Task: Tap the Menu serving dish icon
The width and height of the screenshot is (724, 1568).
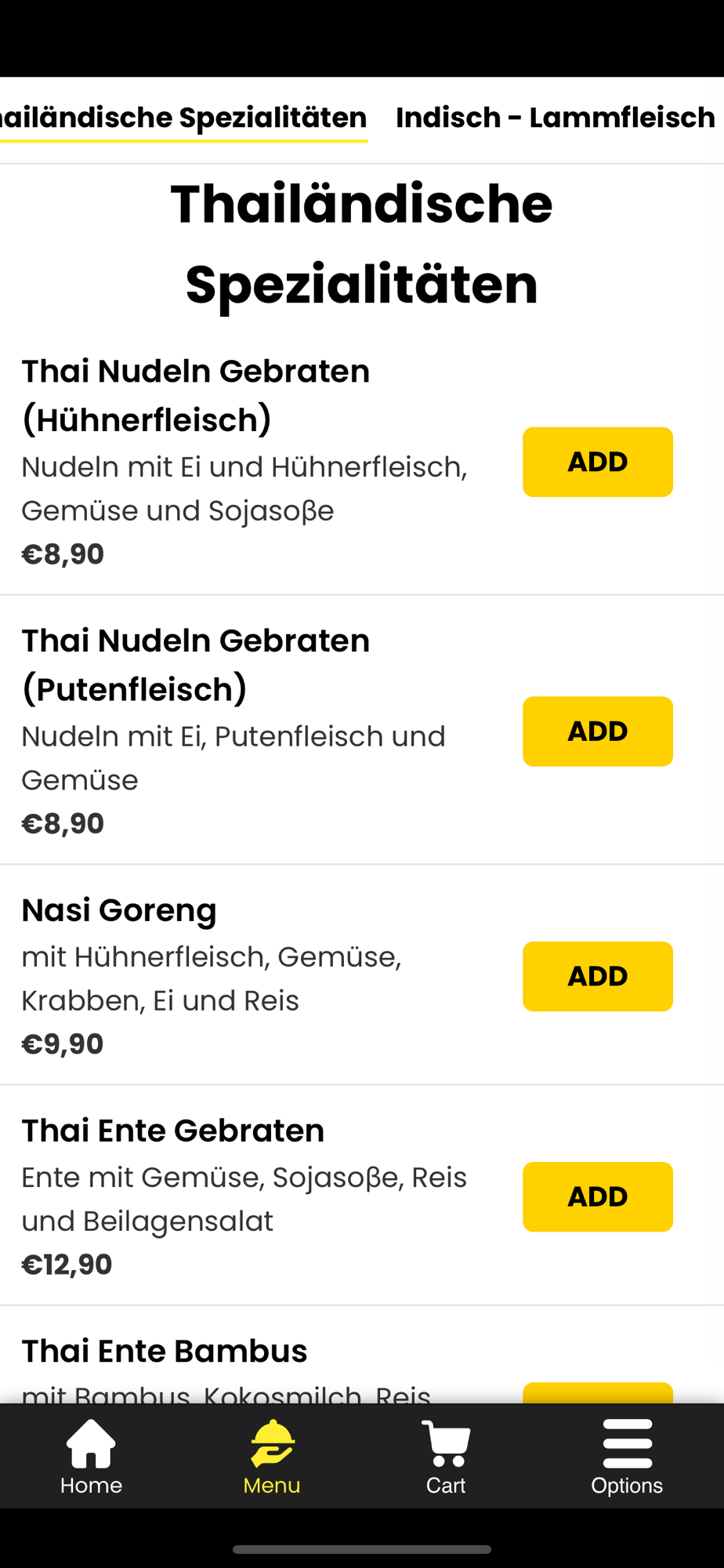Action: coord(272,1444)
